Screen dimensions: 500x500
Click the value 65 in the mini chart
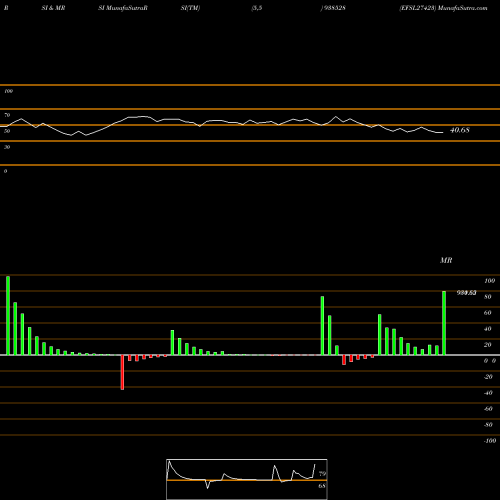[x=322, y=486]
